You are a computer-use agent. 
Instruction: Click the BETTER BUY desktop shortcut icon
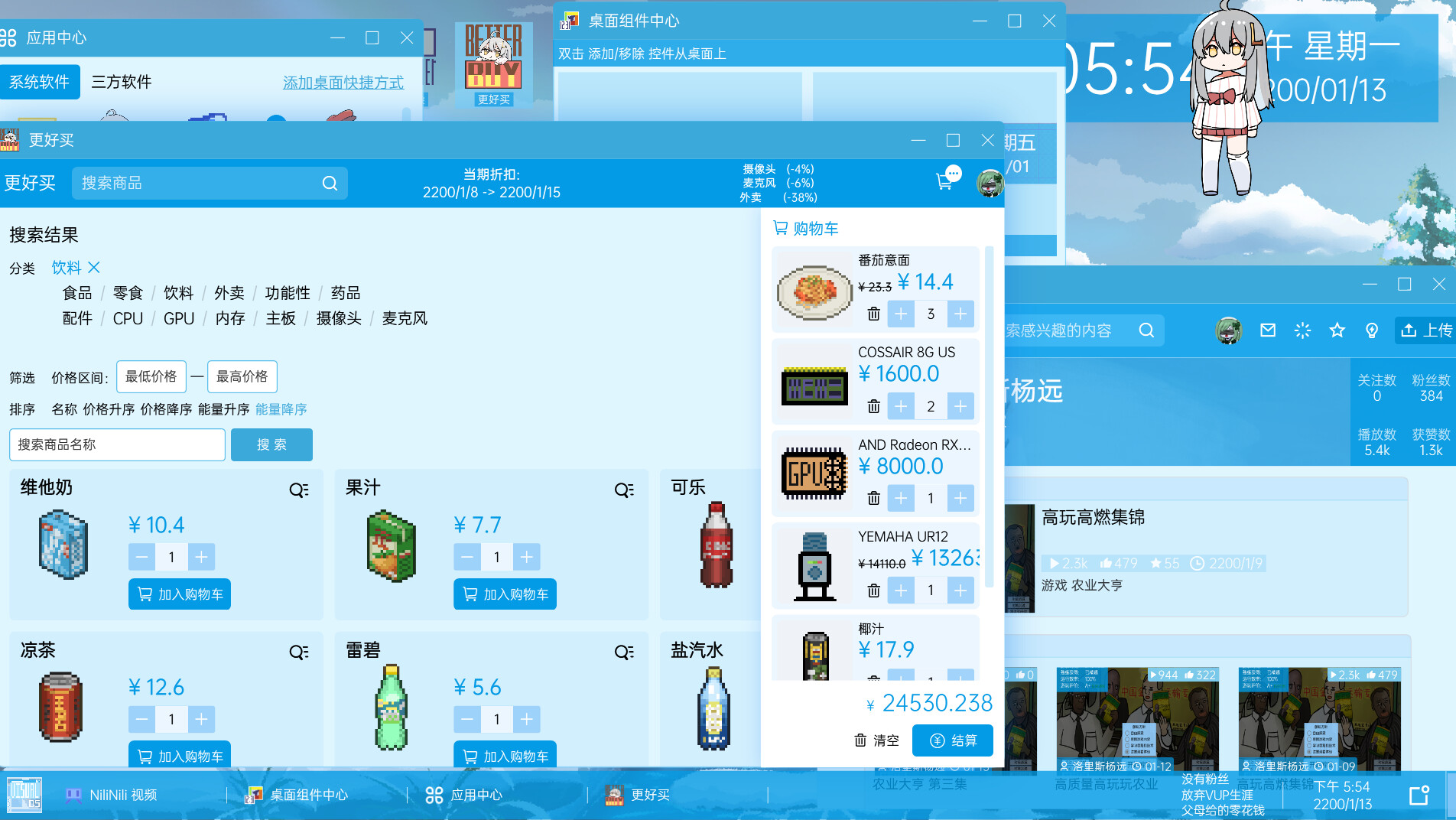coord(493,57)
